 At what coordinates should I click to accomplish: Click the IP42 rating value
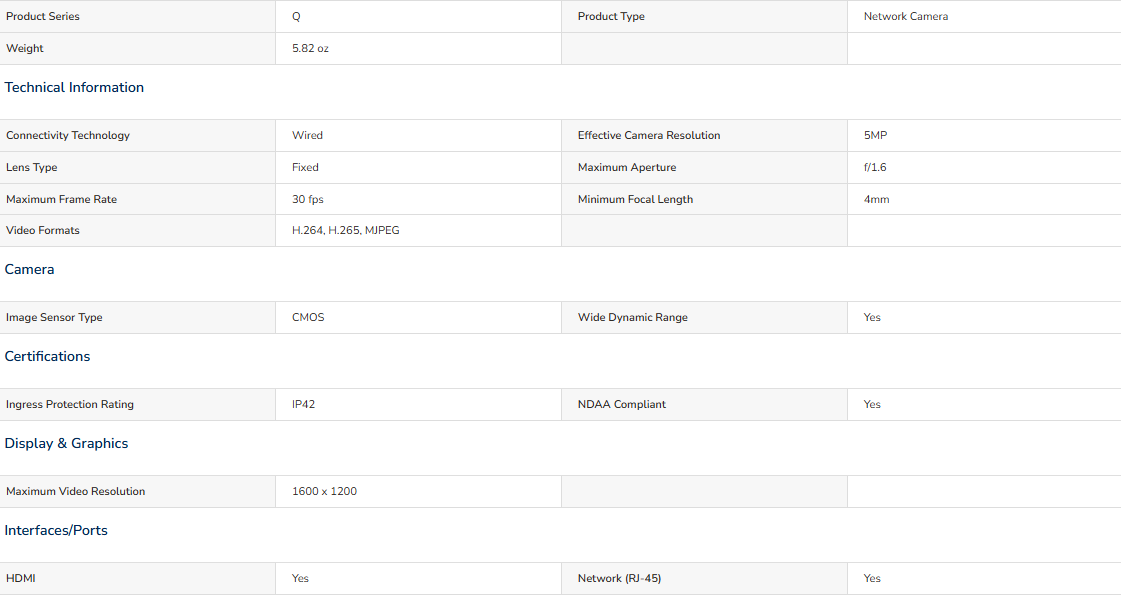pyautogui.click(x=303, y=404)
